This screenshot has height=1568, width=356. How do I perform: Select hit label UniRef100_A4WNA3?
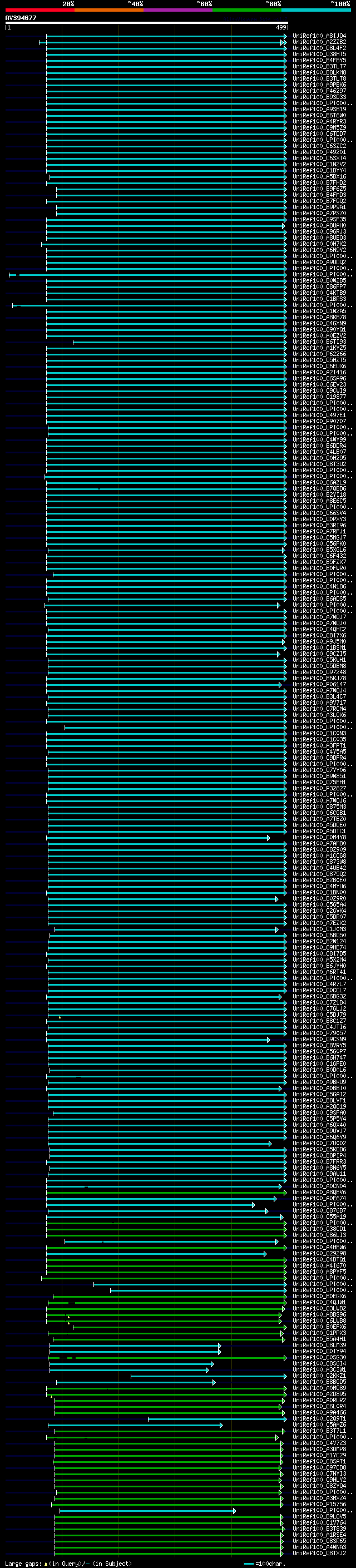tap(319, 1547)
